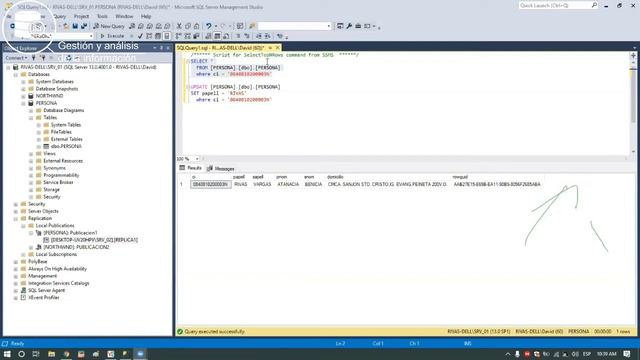Click Cortana search circle on taskbar
640x360 pixels.
21,354
